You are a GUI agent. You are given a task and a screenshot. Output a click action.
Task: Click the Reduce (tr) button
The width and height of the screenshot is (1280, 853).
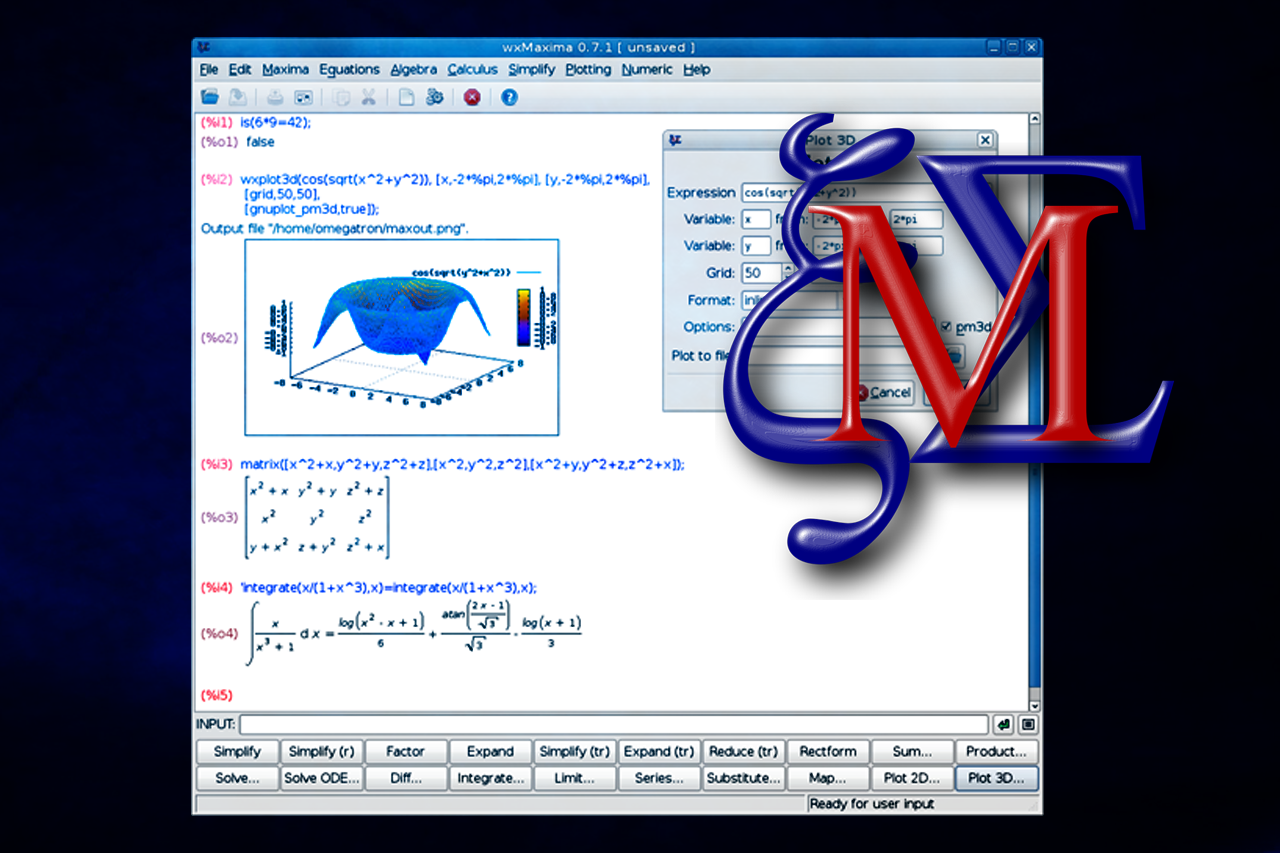tap(744, 752)
